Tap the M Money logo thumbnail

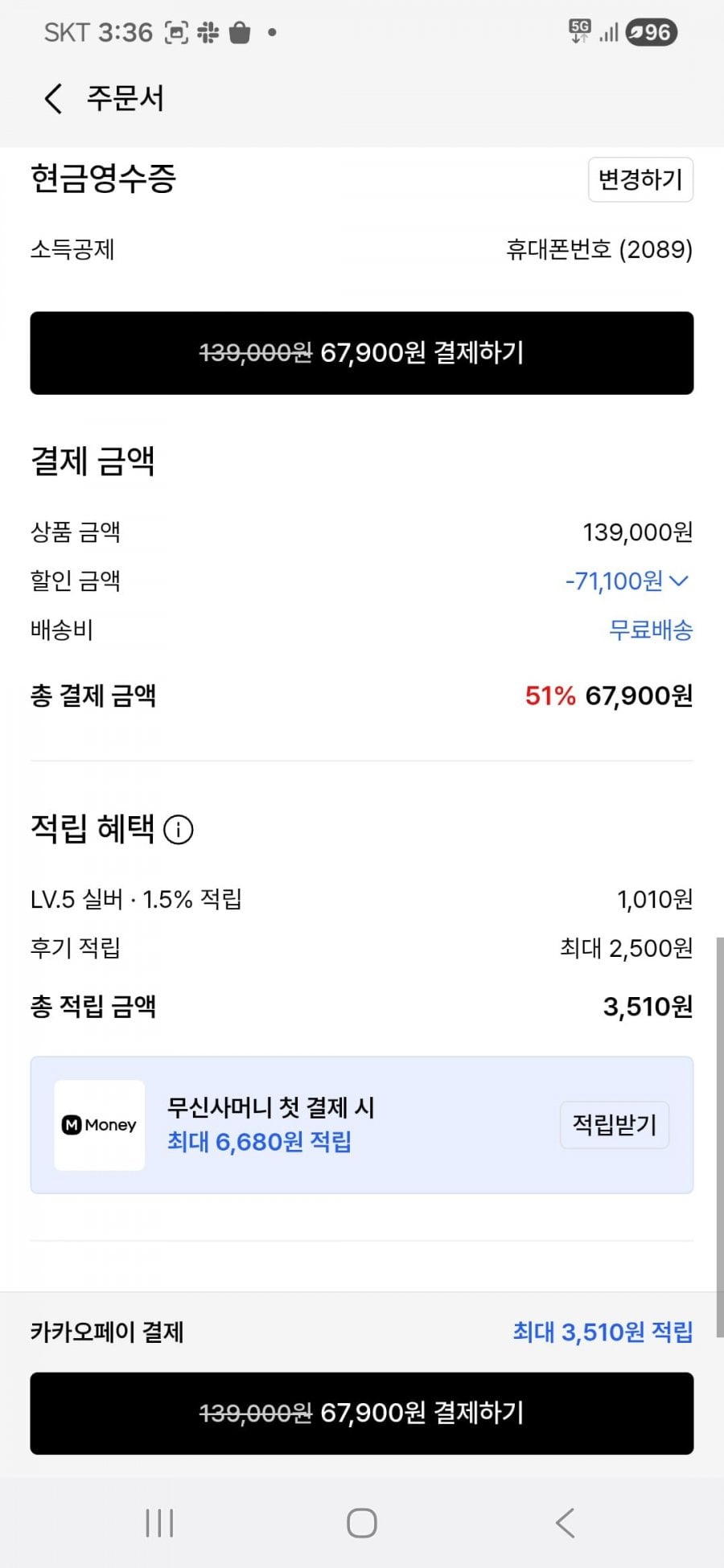[x=100, y=1125]
